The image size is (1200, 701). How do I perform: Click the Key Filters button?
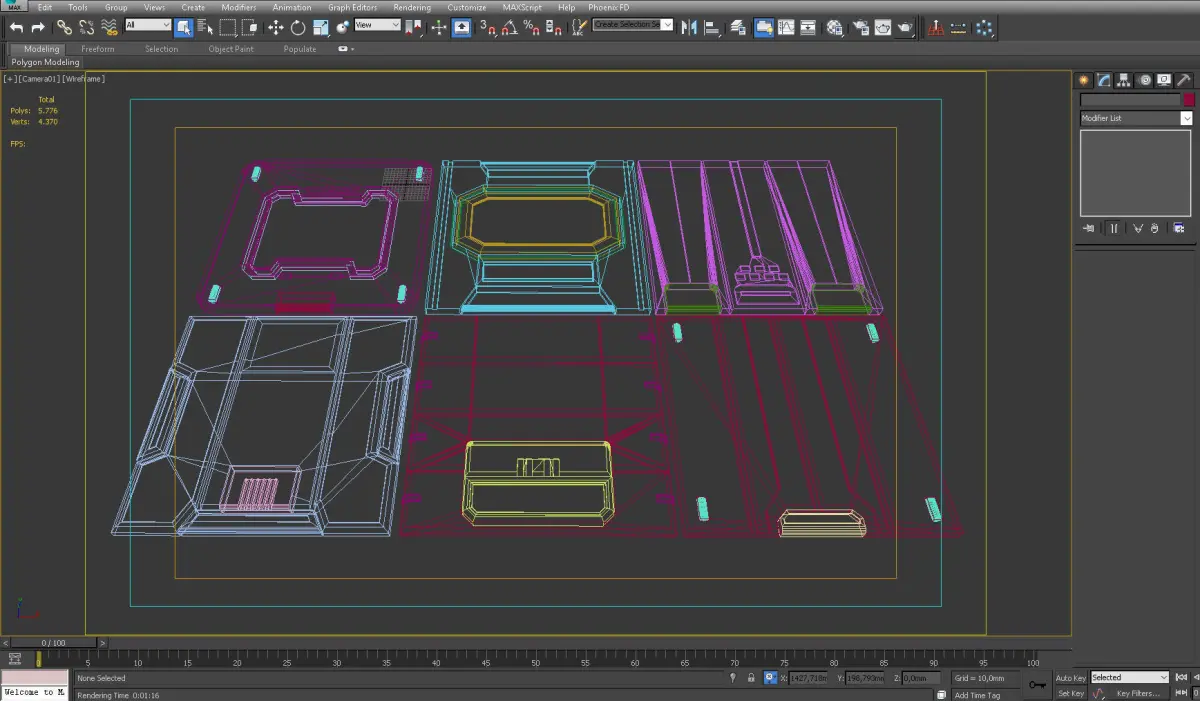1138,693
